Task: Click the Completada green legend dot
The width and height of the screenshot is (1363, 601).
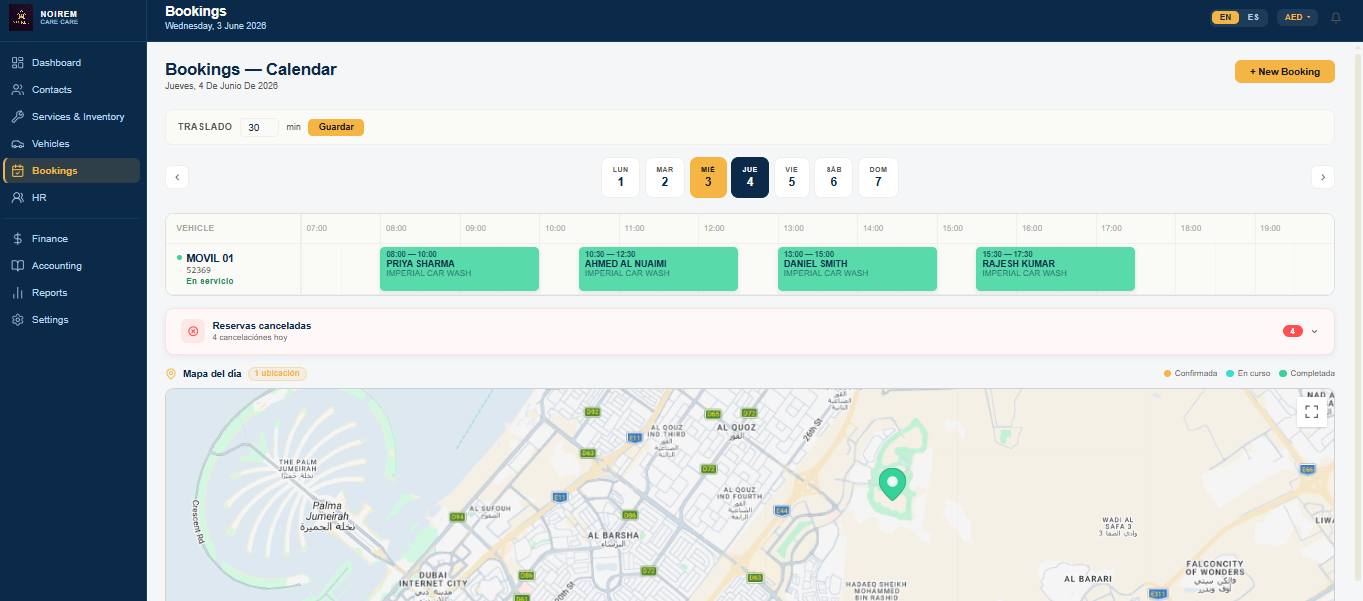Action: [x=1283, y=374]
